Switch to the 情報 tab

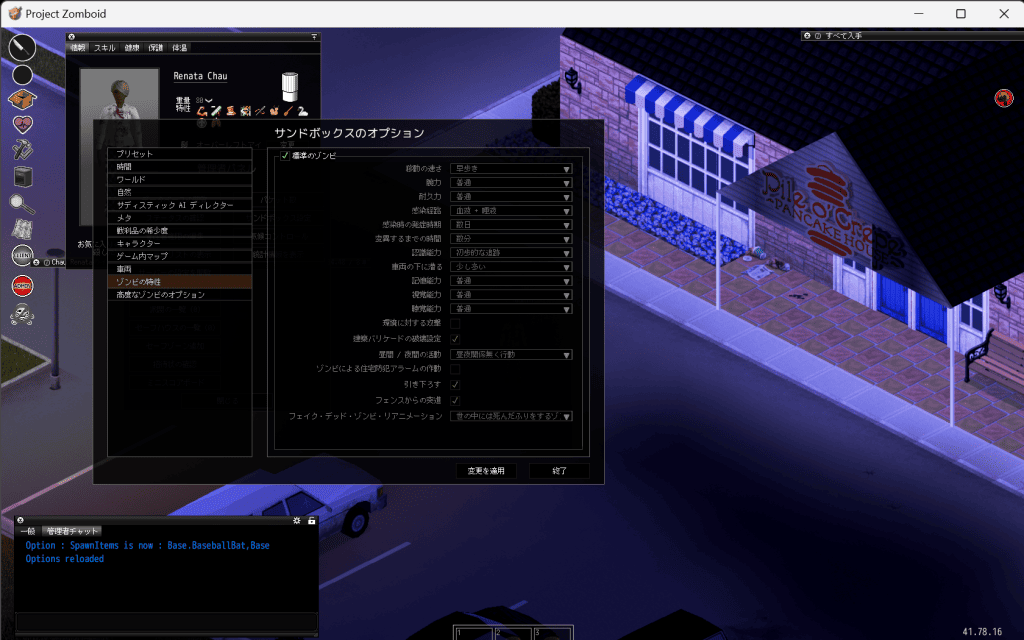pos(78,48)
